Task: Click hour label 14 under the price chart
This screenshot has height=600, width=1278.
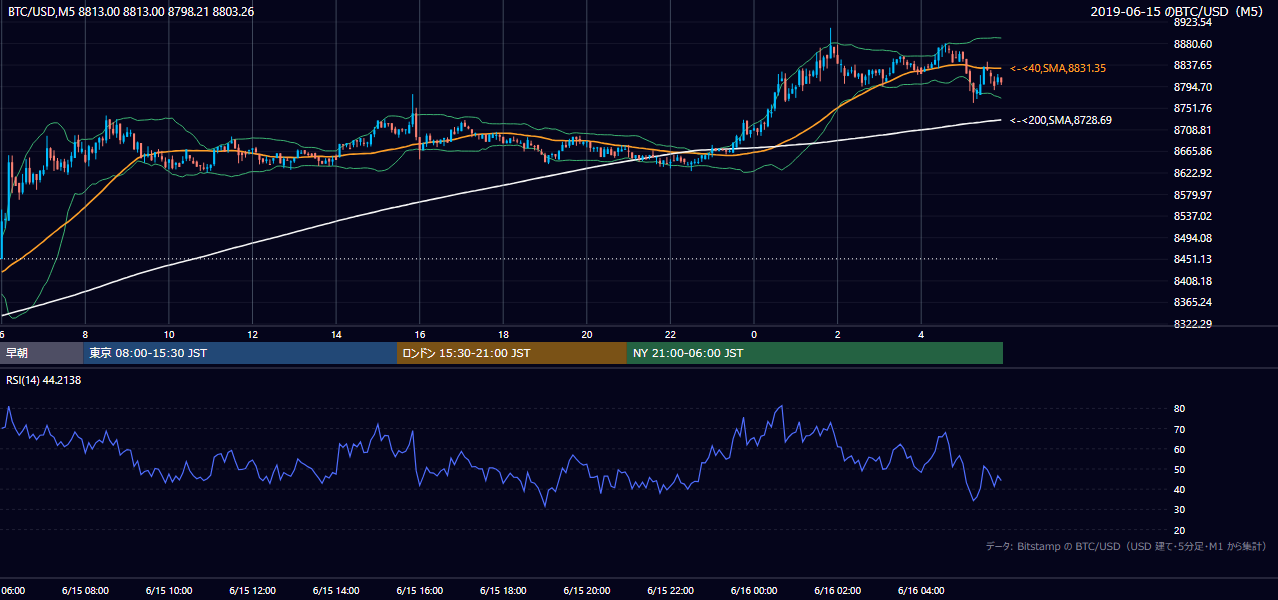Action: click(336, 335)
